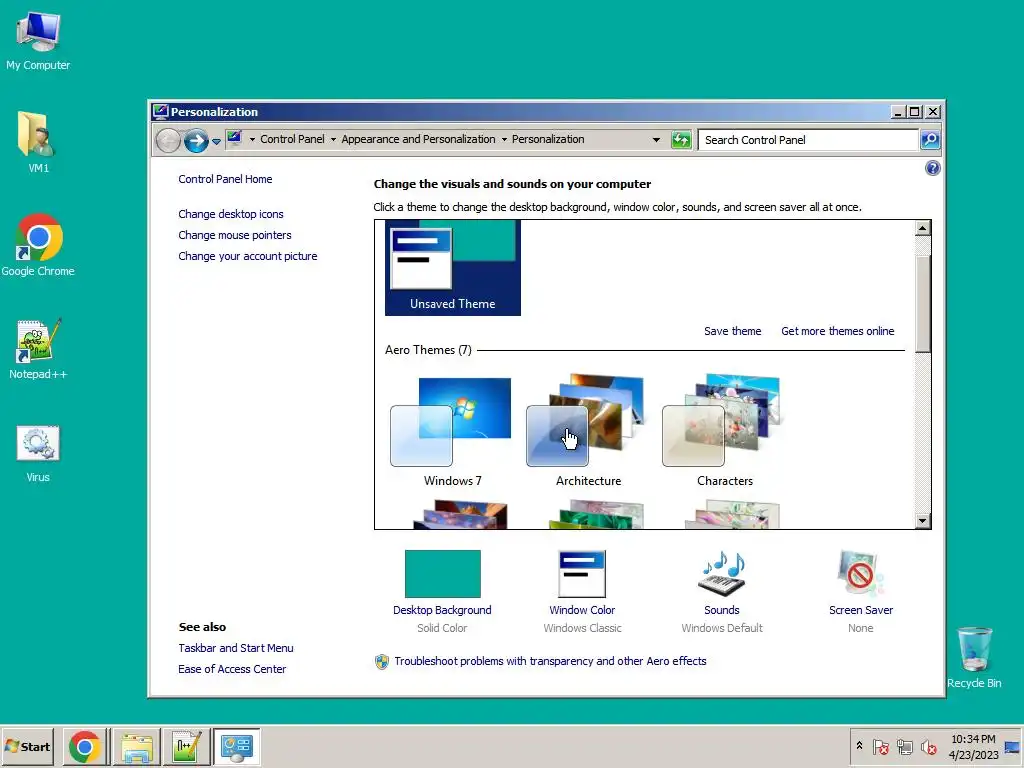The width and height of the screenshot is (1024, 768).
Task: Open Troubleshoot problems with transparency link
Action: (550, 661)
